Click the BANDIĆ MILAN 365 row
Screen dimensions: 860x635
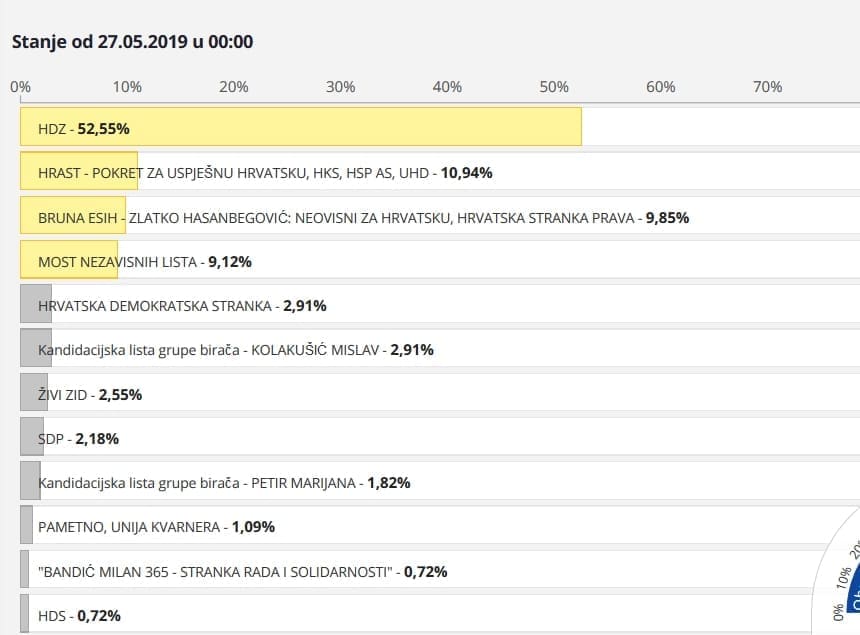coord(242,572)
